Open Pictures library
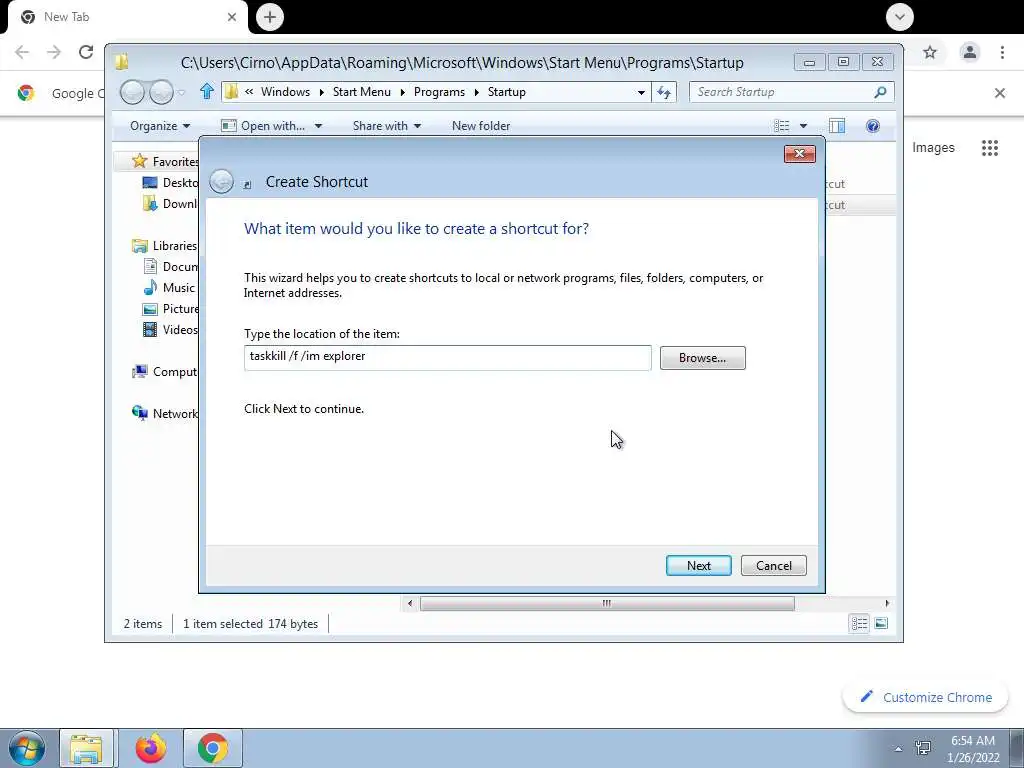1024x768 pixels. click(x=170, y=309)
